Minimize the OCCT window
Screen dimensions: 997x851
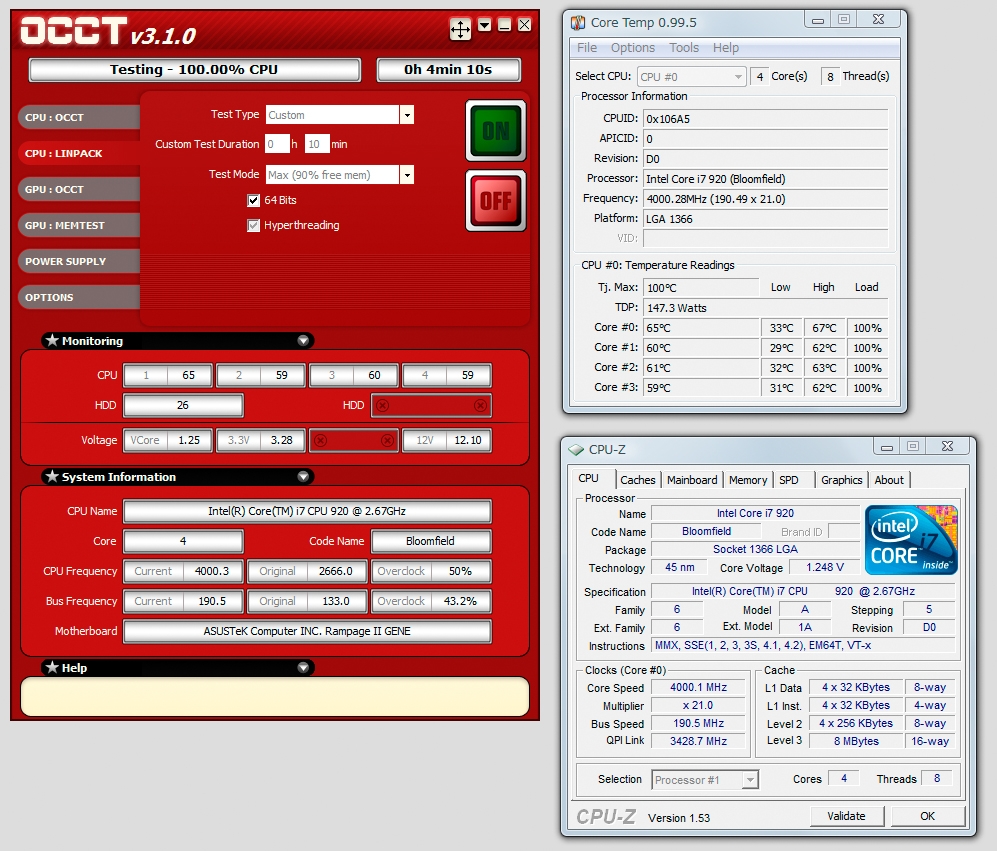(x=504, y=25)
